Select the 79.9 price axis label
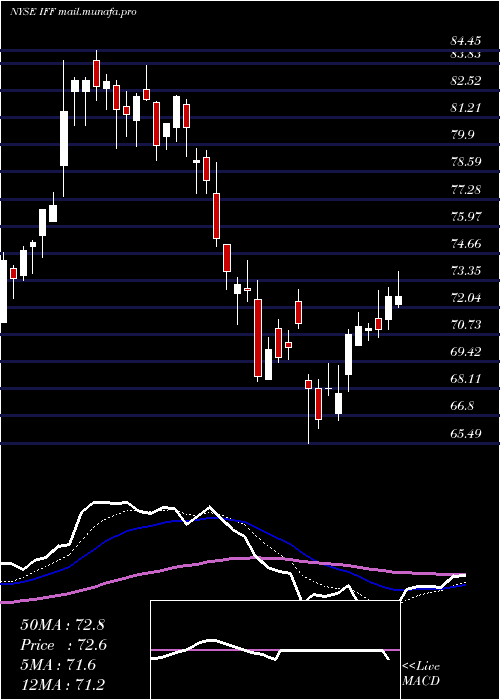The image size is (500, 700). point(462,135)
